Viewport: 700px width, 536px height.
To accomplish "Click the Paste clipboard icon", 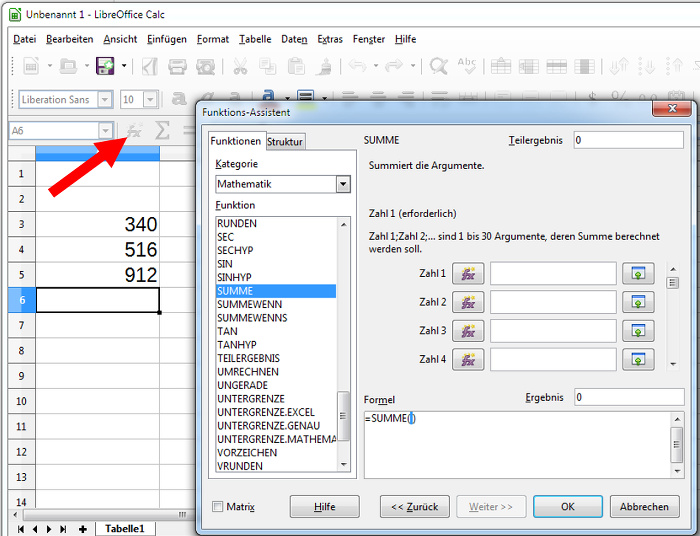I will [296, 66].
